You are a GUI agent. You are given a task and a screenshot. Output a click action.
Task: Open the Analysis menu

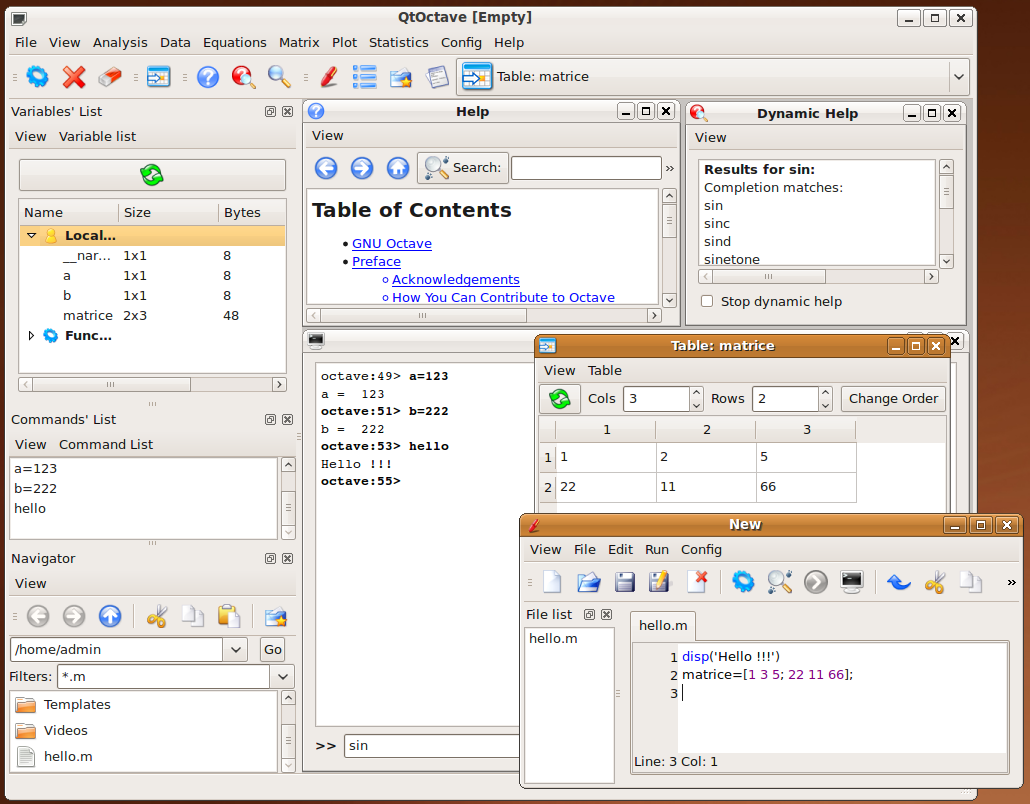[x=120, y=43]
